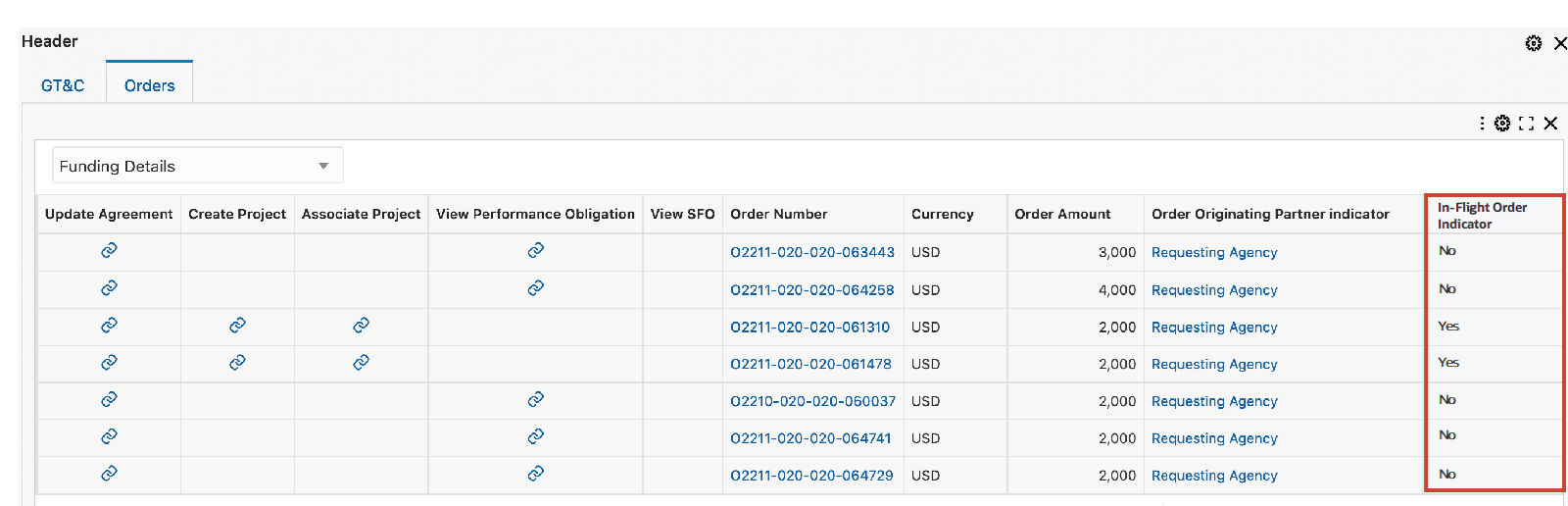Open order number 02210-020-020-060037
The width and height of the screenshot is (1568, 506).
(812, 401)
